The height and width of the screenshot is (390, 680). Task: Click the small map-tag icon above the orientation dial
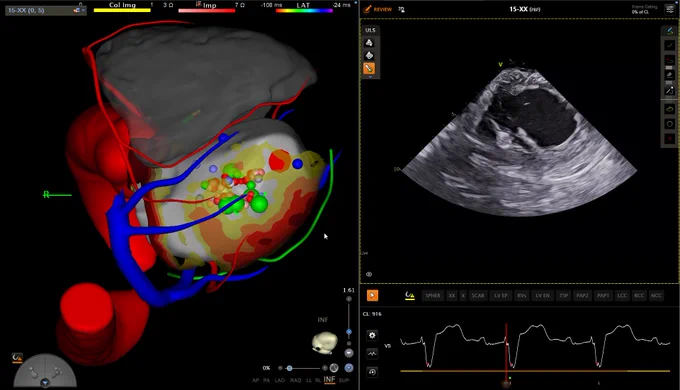tap(17, 358)
